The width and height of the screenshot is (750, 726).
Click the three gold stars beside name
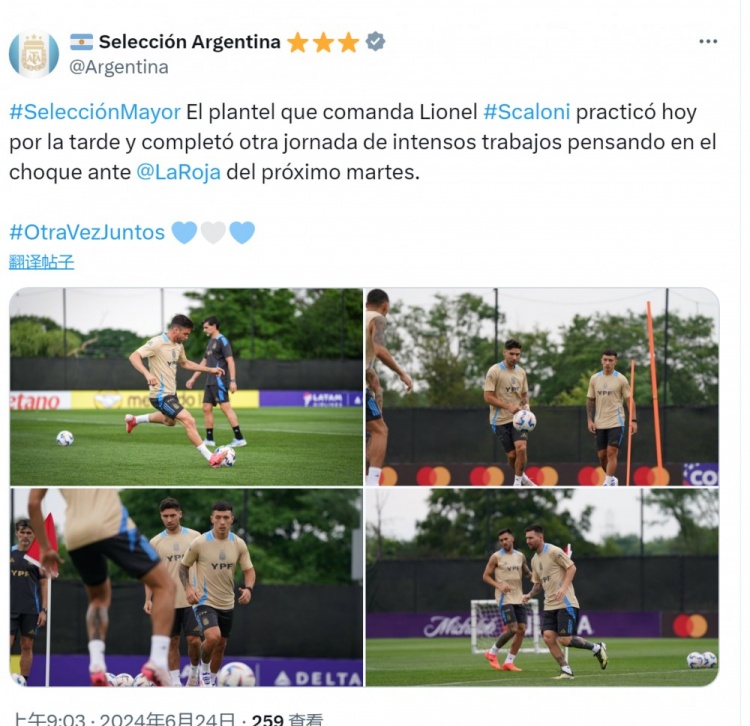[x=323, y=42]
